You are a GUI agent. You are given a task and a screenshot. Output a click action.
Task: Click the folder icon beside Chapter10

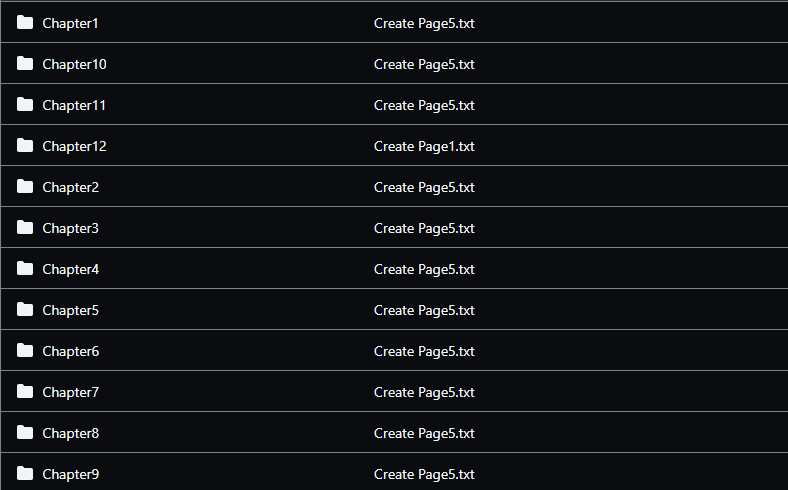(x=25, y=64)
